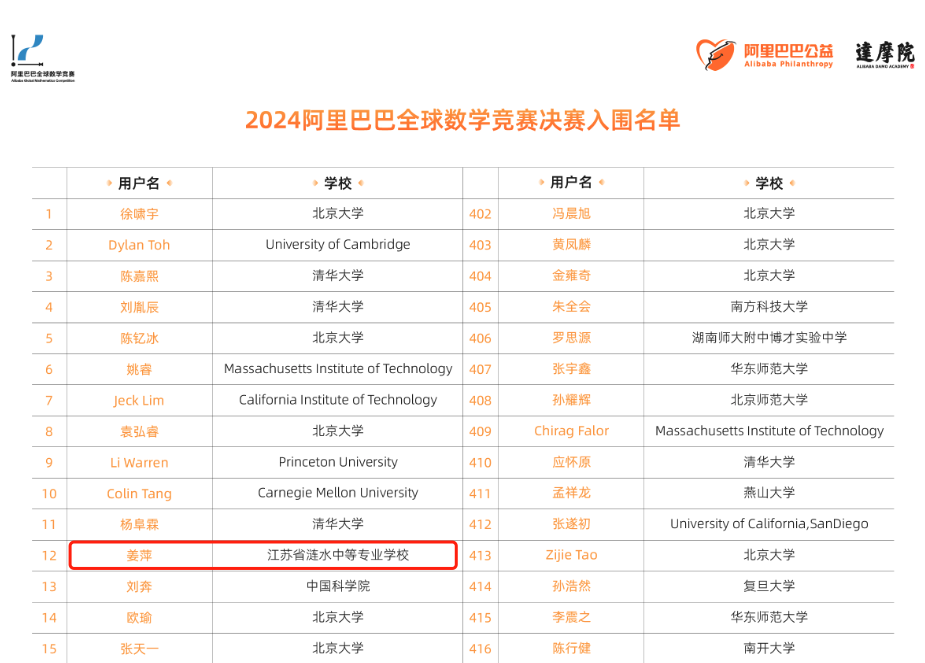Click 中国科学院 school cell
The width and height of the screenshot is (925, 663).
point(338,586)
